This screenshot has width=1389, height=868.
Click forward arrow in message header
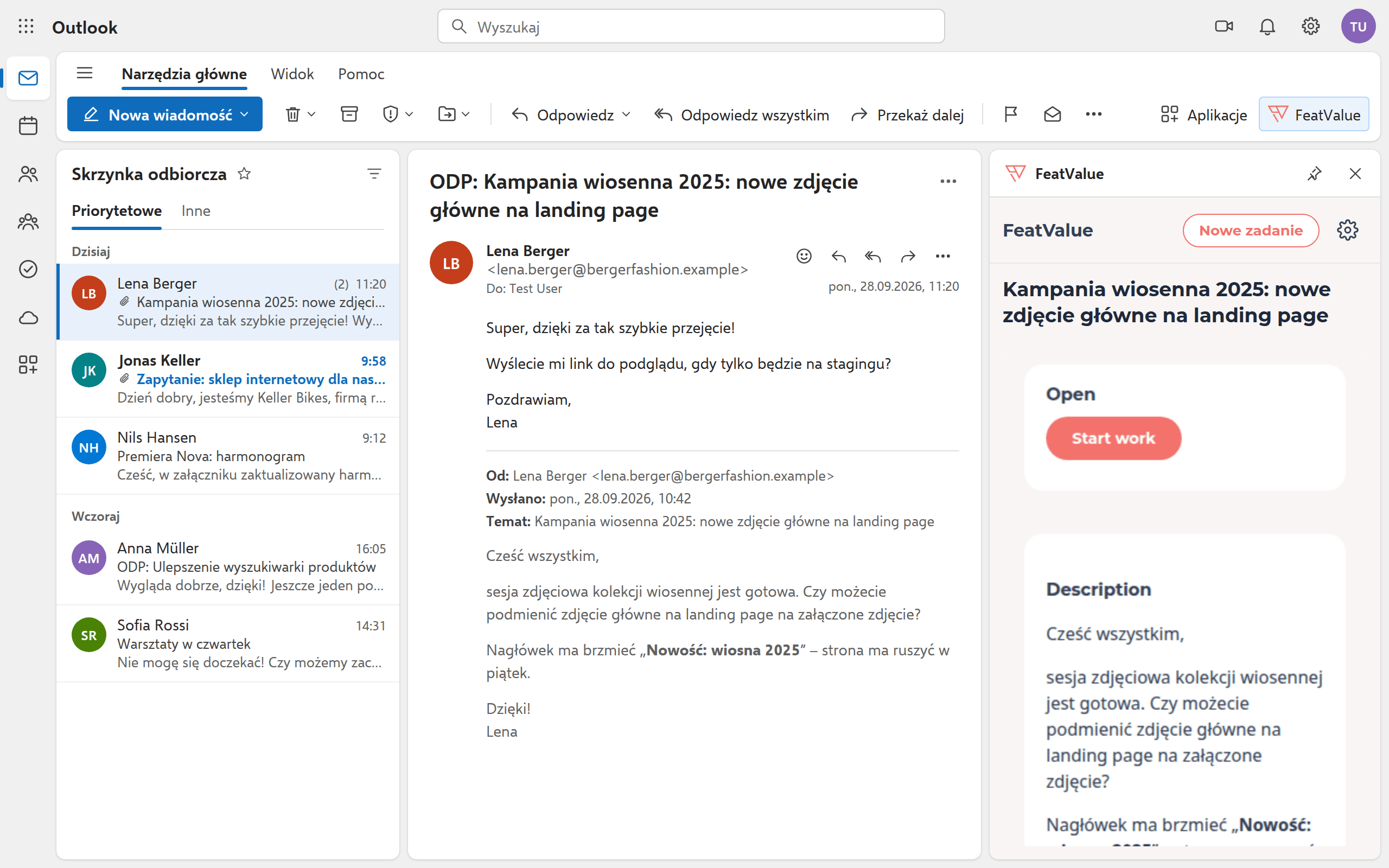908,256
